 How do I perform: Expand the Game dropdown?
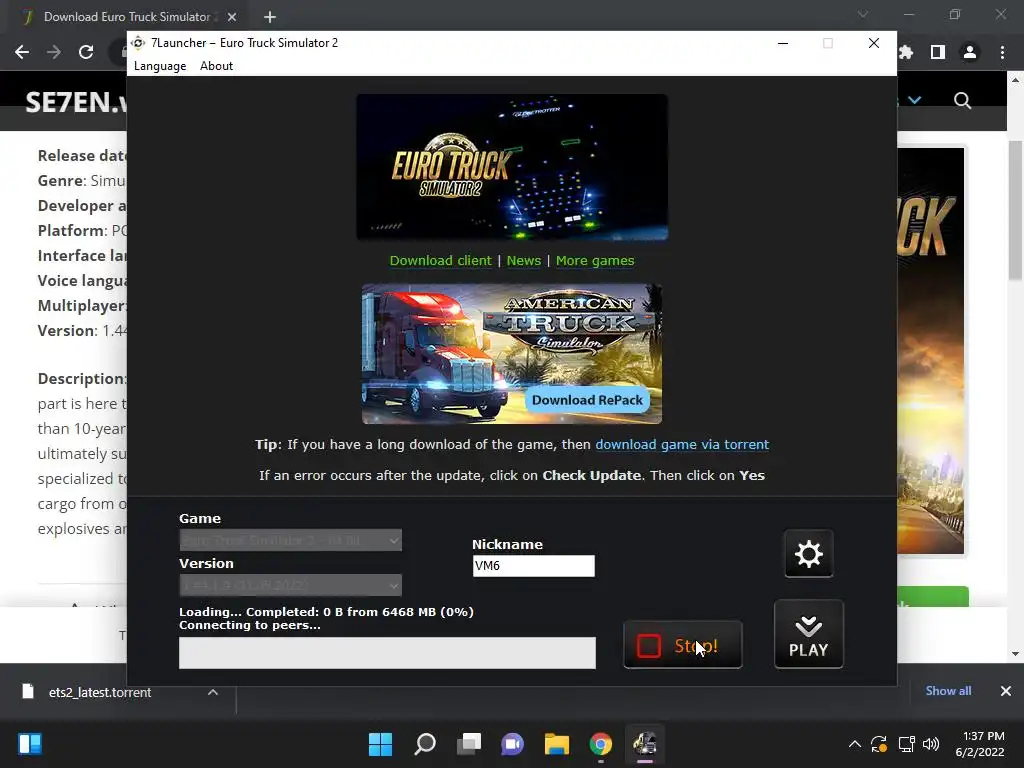click(291, 540)
